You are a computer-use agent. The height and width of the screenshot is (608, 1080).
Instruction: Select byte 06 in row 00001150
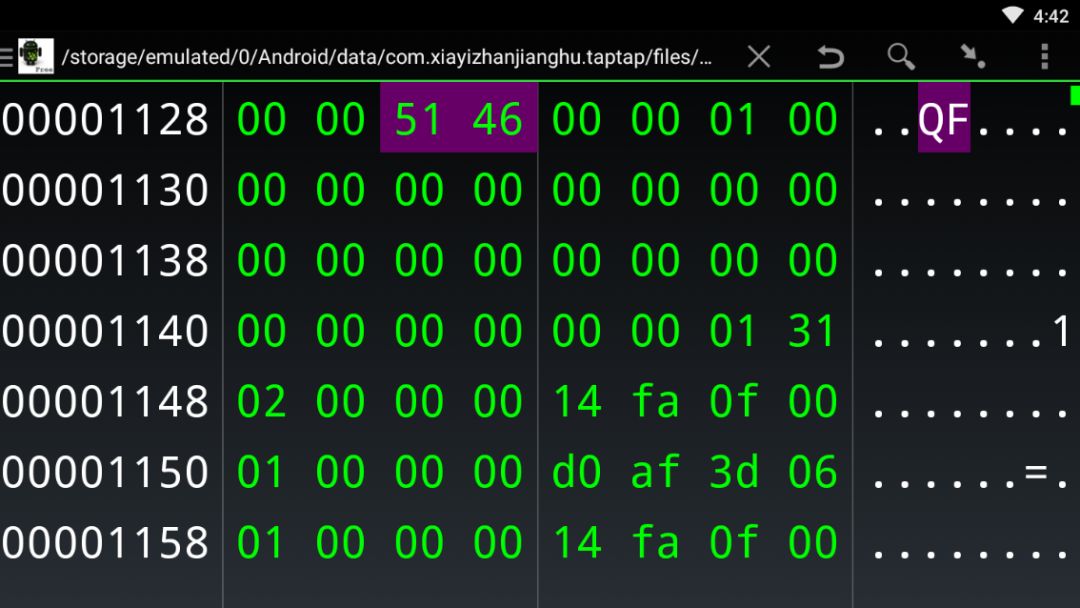click(813, 472)
